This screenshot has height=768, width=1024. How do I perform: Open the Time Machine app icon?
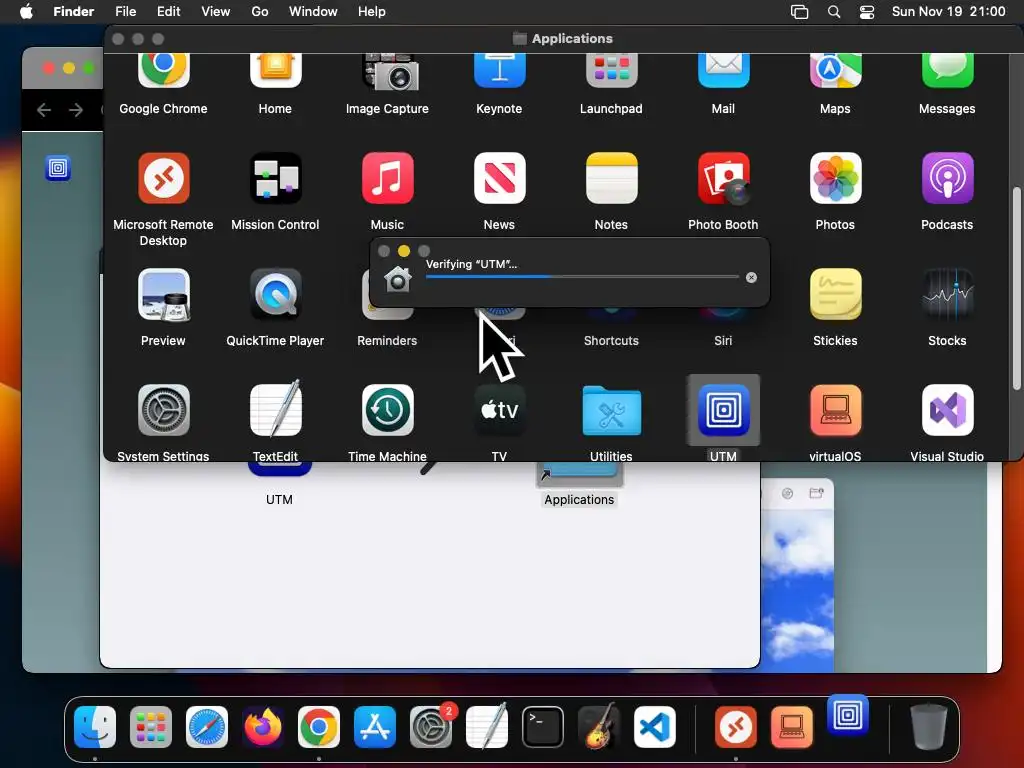387,410
